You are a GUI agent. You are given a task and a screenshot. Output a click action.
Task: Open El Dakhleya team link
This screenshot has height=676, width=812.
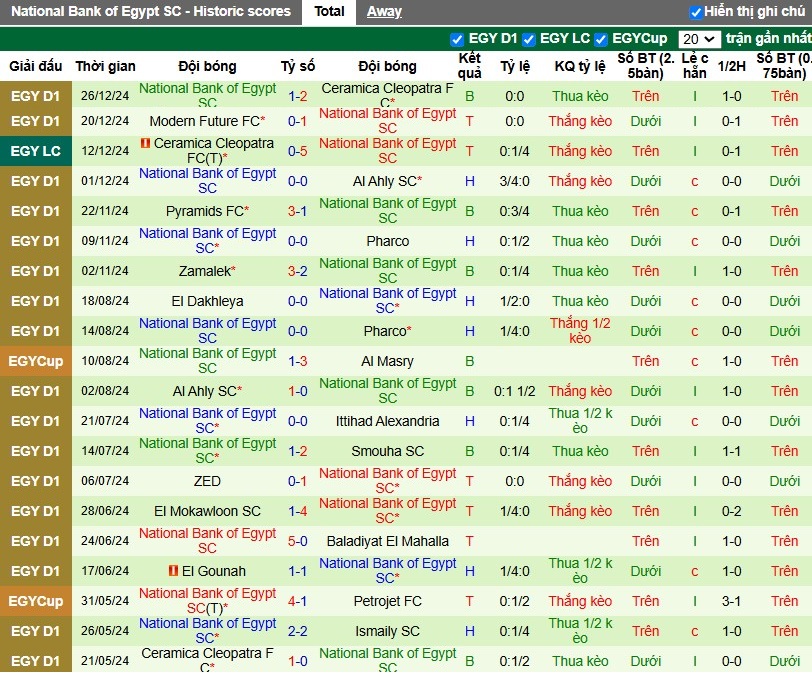pyautogui.click(x=207, y=301)
